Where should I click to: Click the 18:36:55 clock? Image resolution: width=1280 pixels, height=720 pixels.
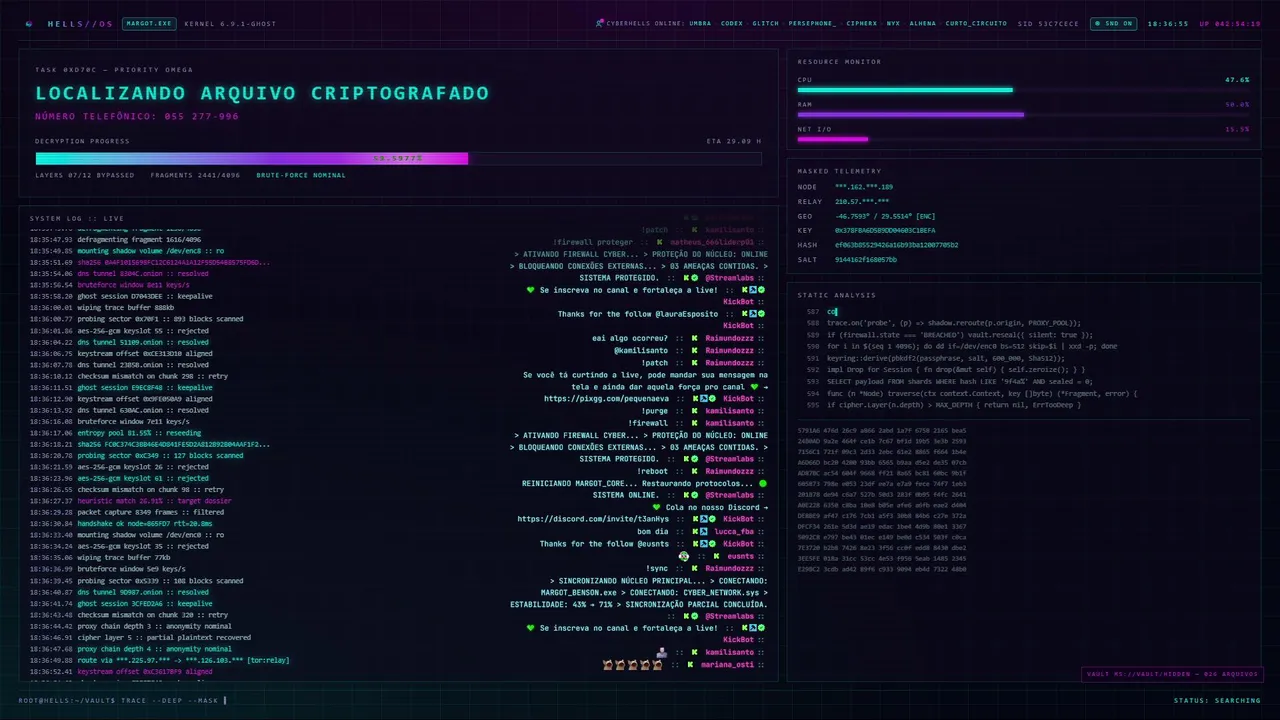click(1168, 23)
